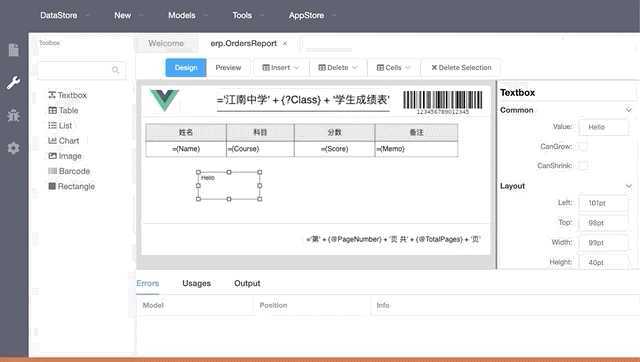
Task: Pick the Chart tool from toolbox
Action: point(64,141)
